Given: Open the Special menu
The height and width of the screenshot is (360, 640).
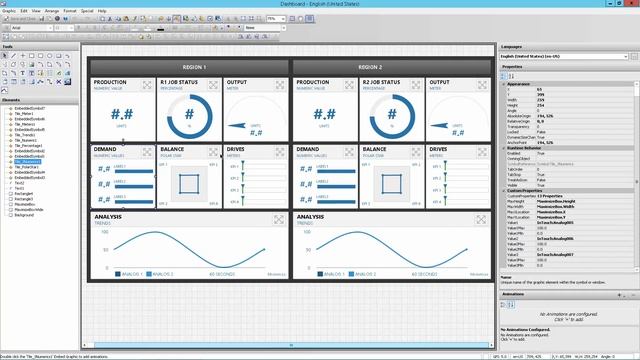Looking at the screenshot, I should pyautogui.click(x=87, y=11).
